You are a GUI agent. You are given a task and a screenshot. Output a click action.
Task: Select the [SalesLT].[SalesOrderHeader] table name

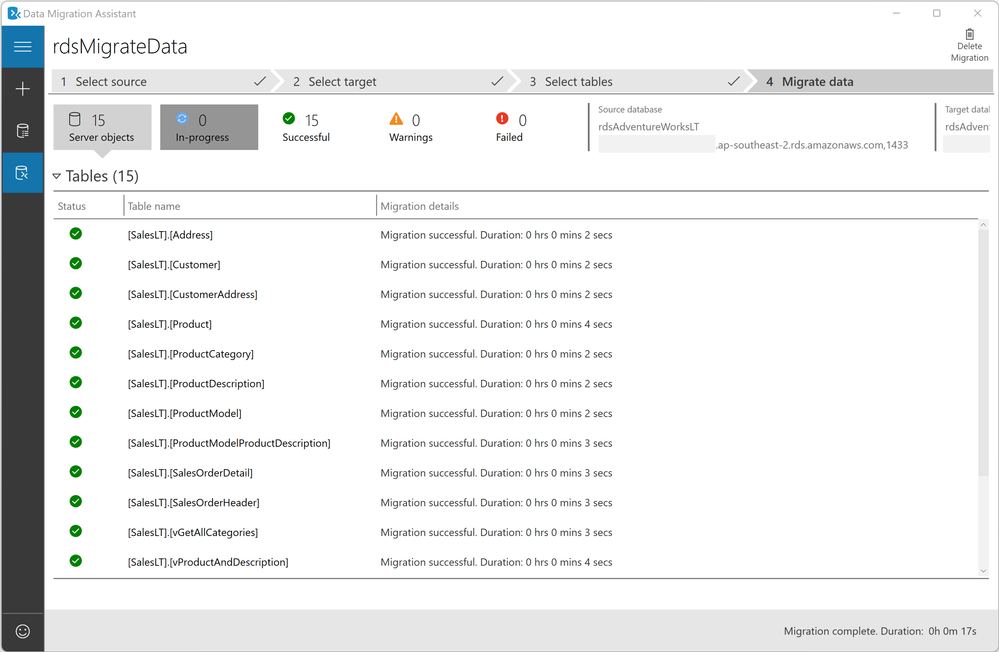[194, 503]
